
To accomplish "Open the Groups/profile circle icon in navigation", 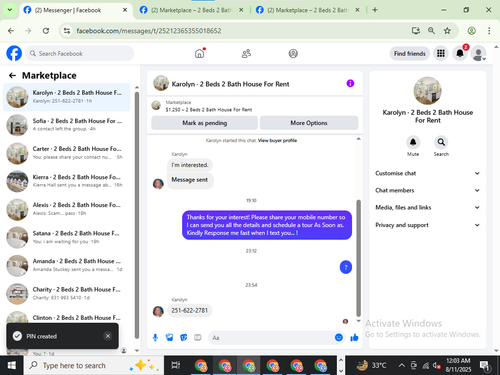I will 293,53.
